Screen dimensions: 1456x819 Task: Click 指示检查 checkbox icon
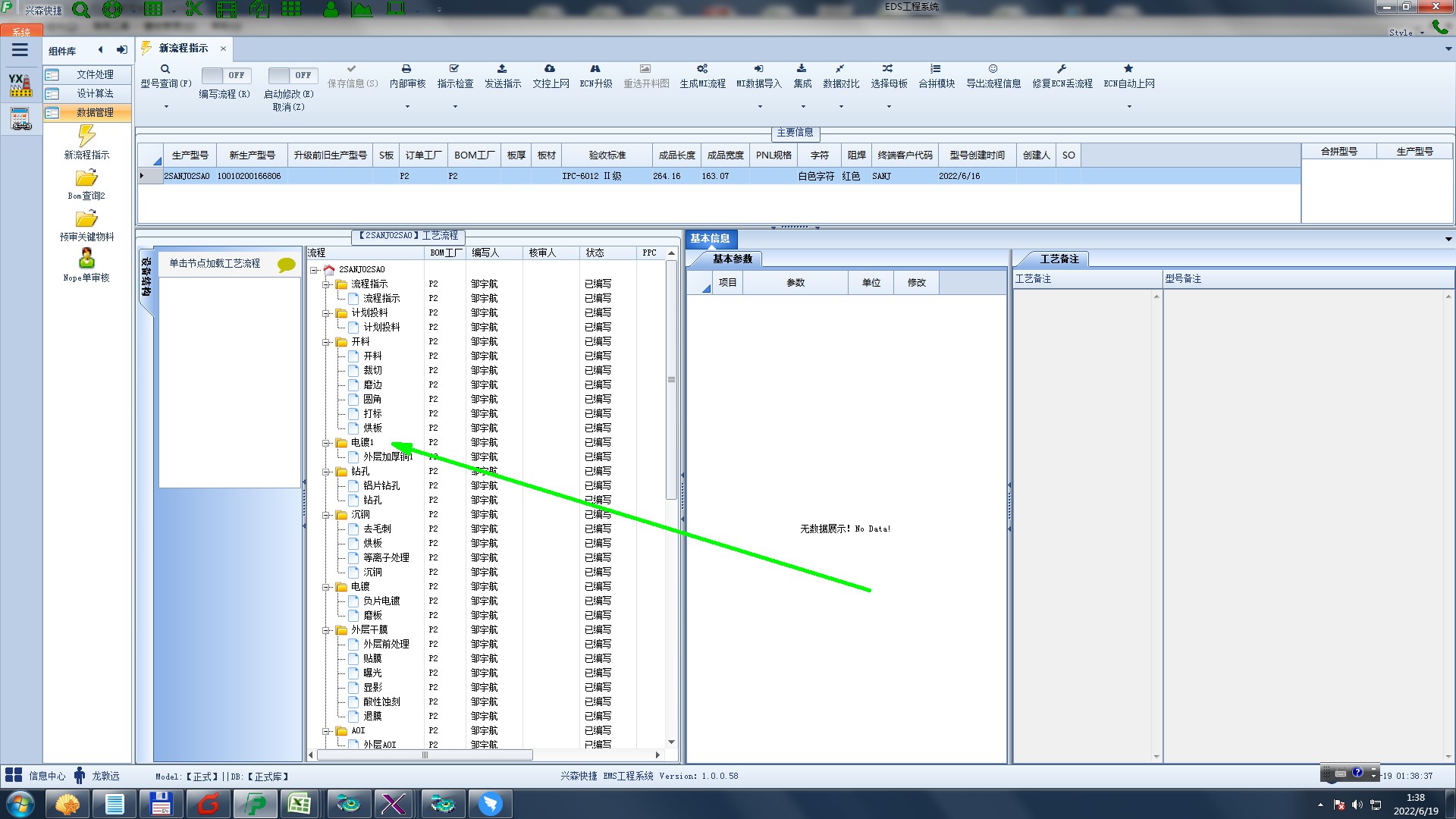(454, 69)
